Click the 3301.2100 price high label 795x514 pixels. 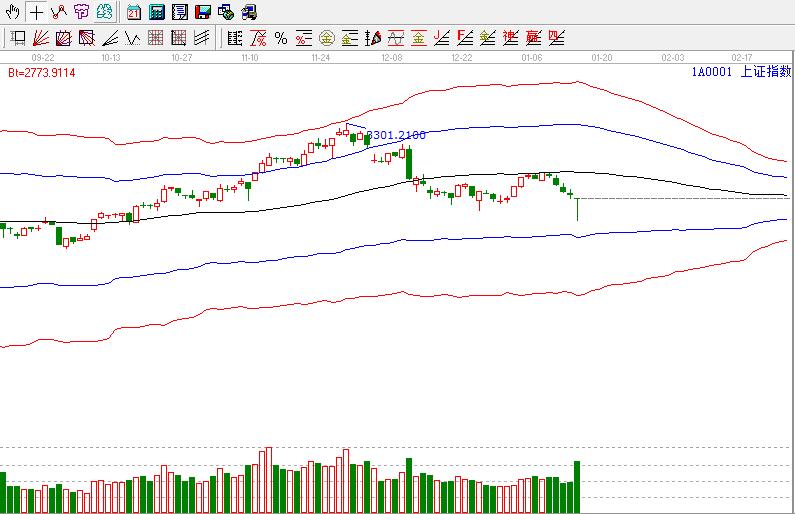tap(396, 134)
